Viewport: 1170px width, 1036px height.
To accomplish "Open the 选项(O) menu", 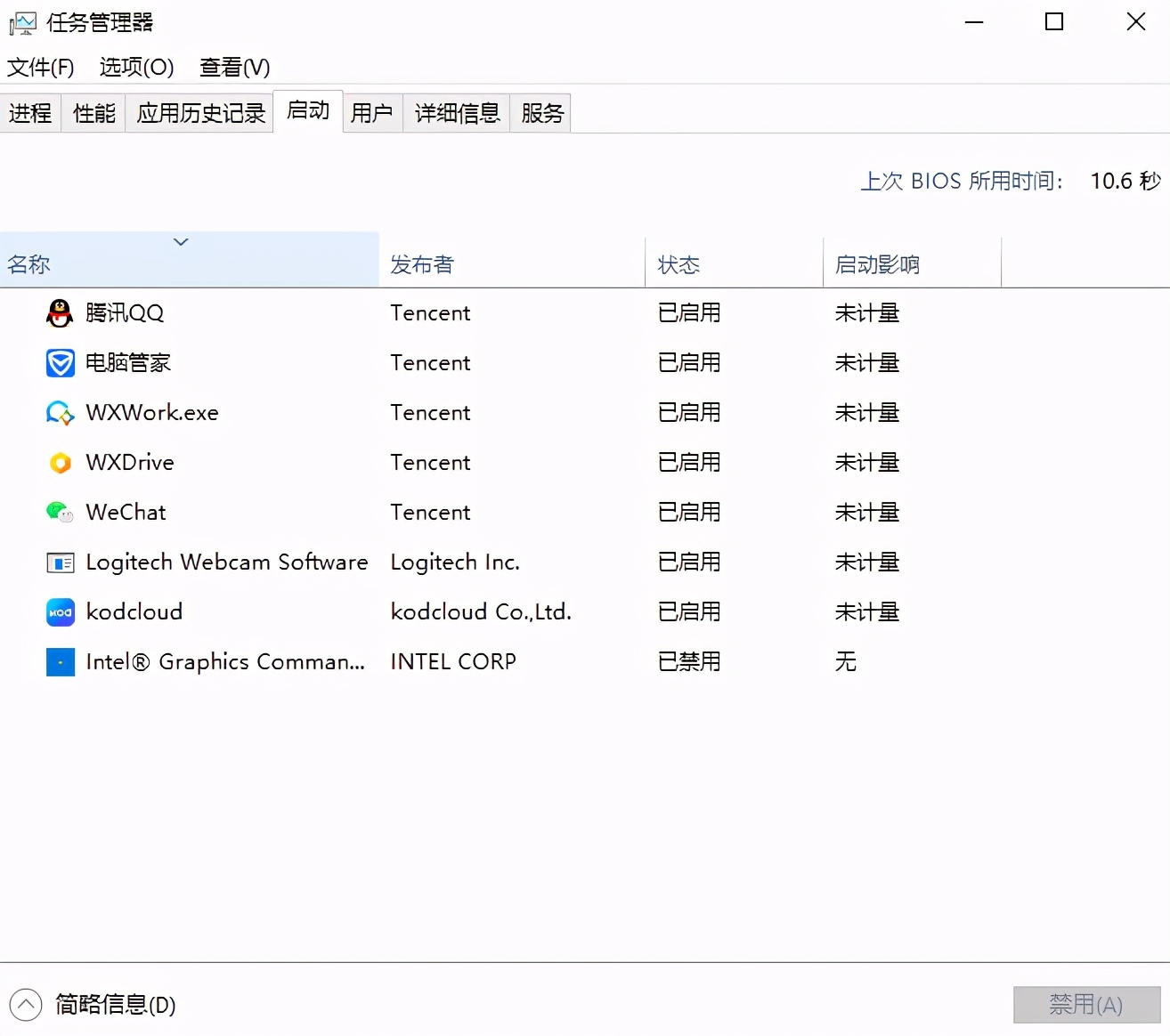I will point(136,68).
